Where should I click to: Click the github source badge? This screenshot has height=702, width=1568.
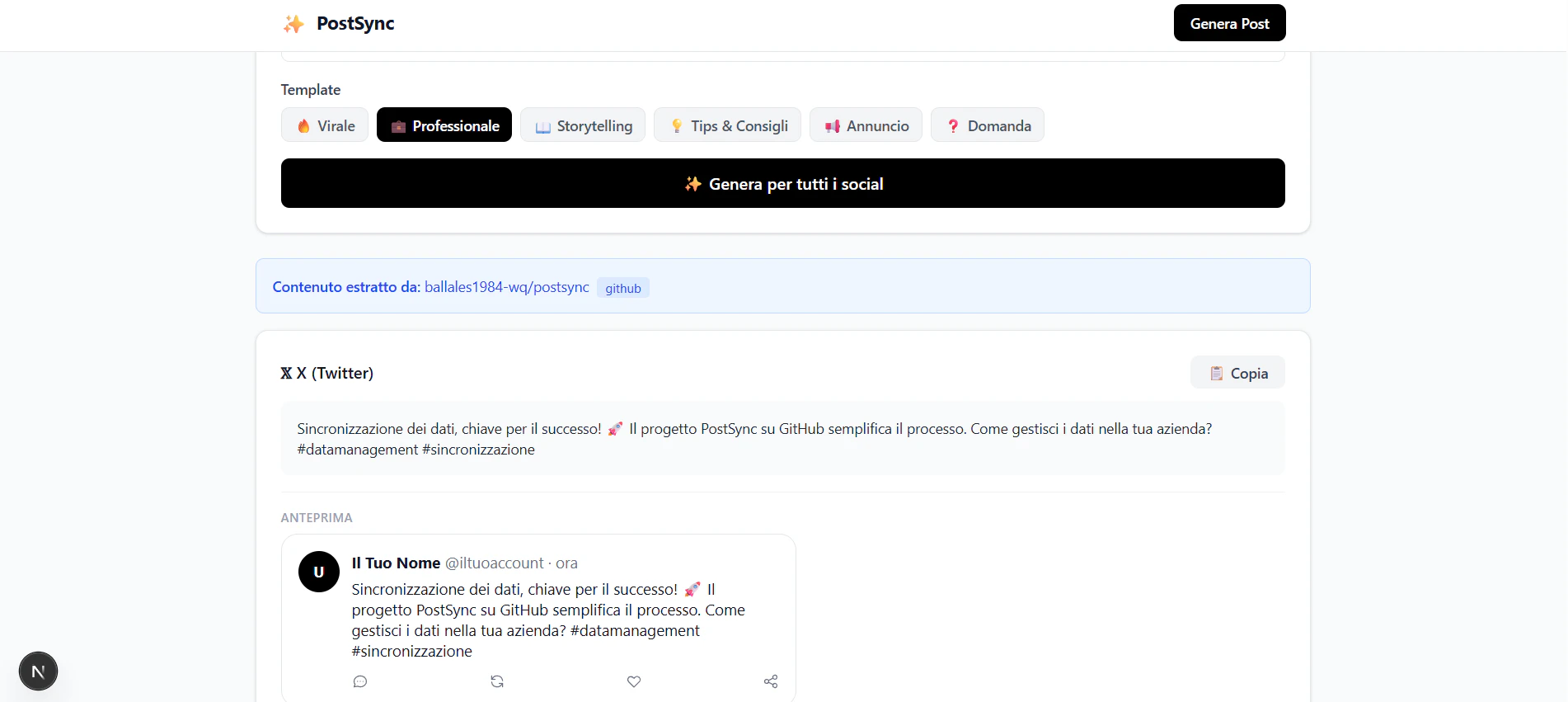click(x=623, y=288)
